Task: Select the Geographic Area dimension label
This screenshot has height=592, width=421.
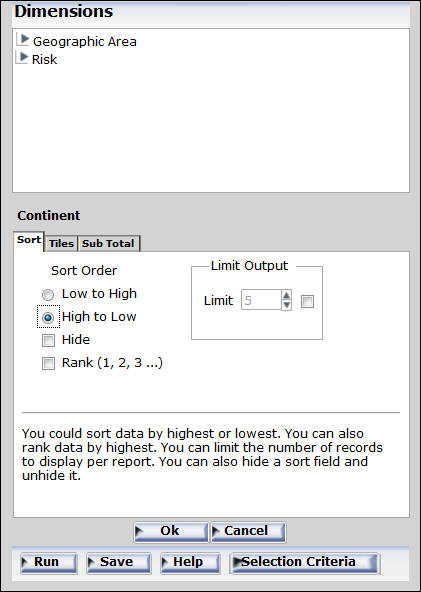Action: (85, 42)
